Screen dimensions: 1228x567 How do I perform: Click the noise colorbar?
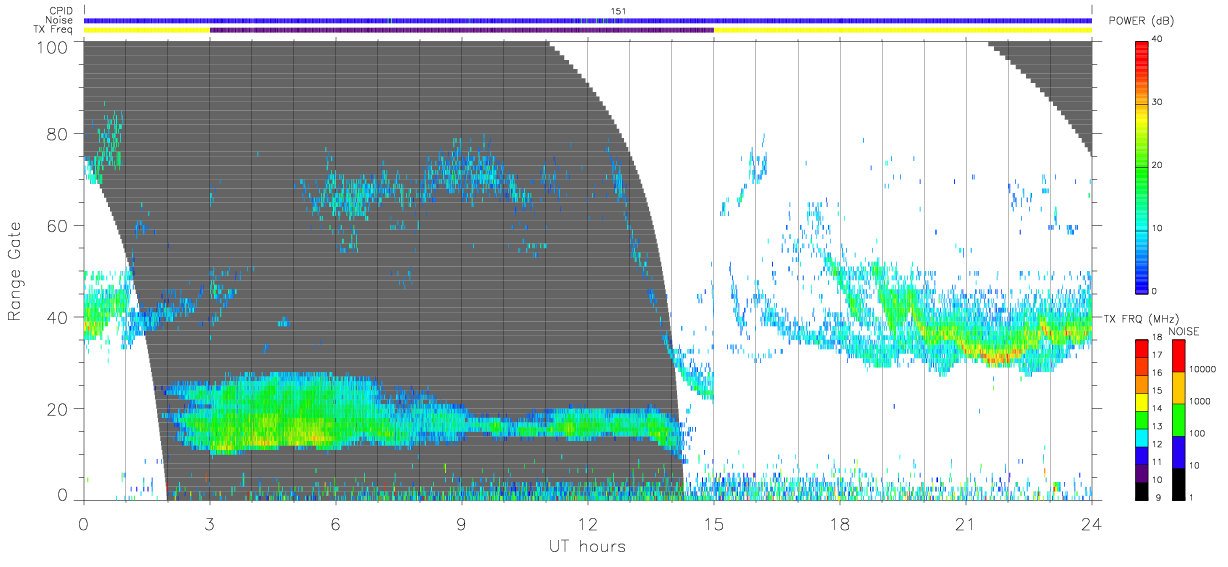(1178, 418)
